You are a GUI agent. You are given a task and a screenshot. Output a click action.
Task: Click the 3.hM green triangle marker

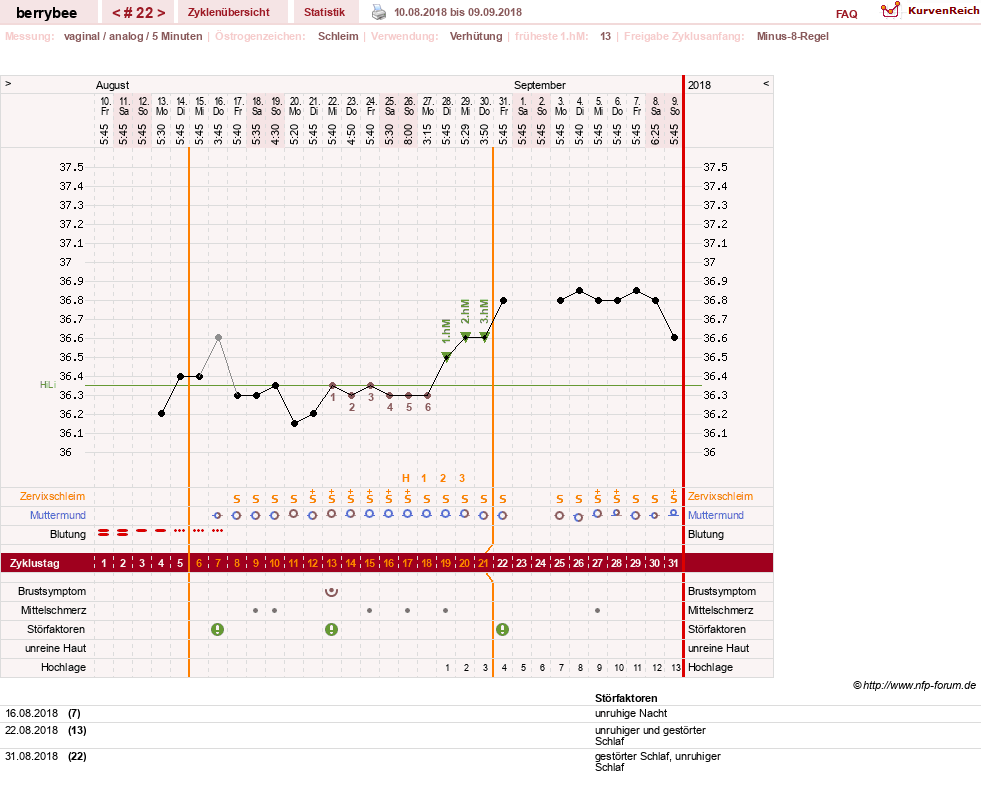[x=484, y=337]
